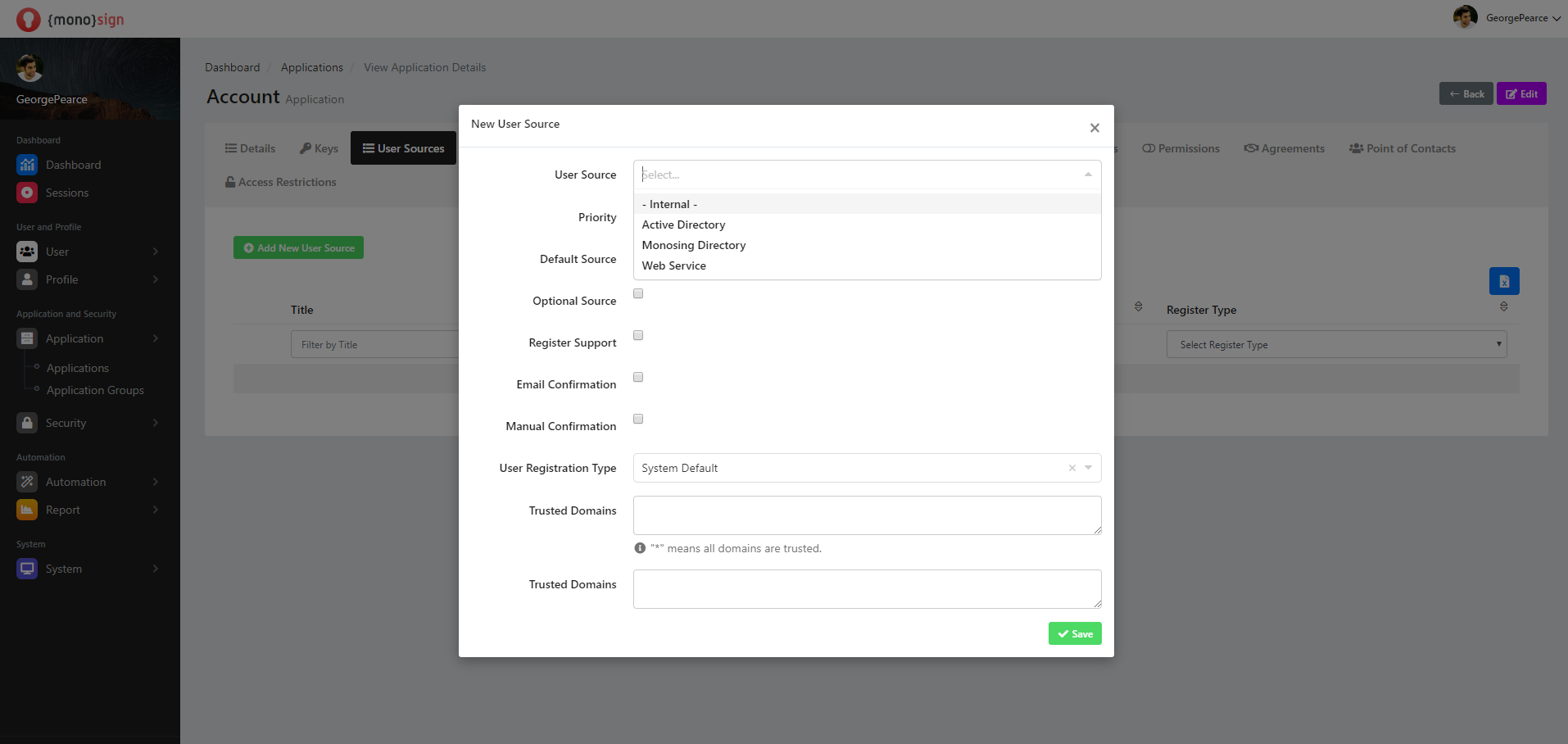The height and width of the screenshot is (744, 1568).
Task: Click the Add New User Source button
Action: [x=298, y=247]
